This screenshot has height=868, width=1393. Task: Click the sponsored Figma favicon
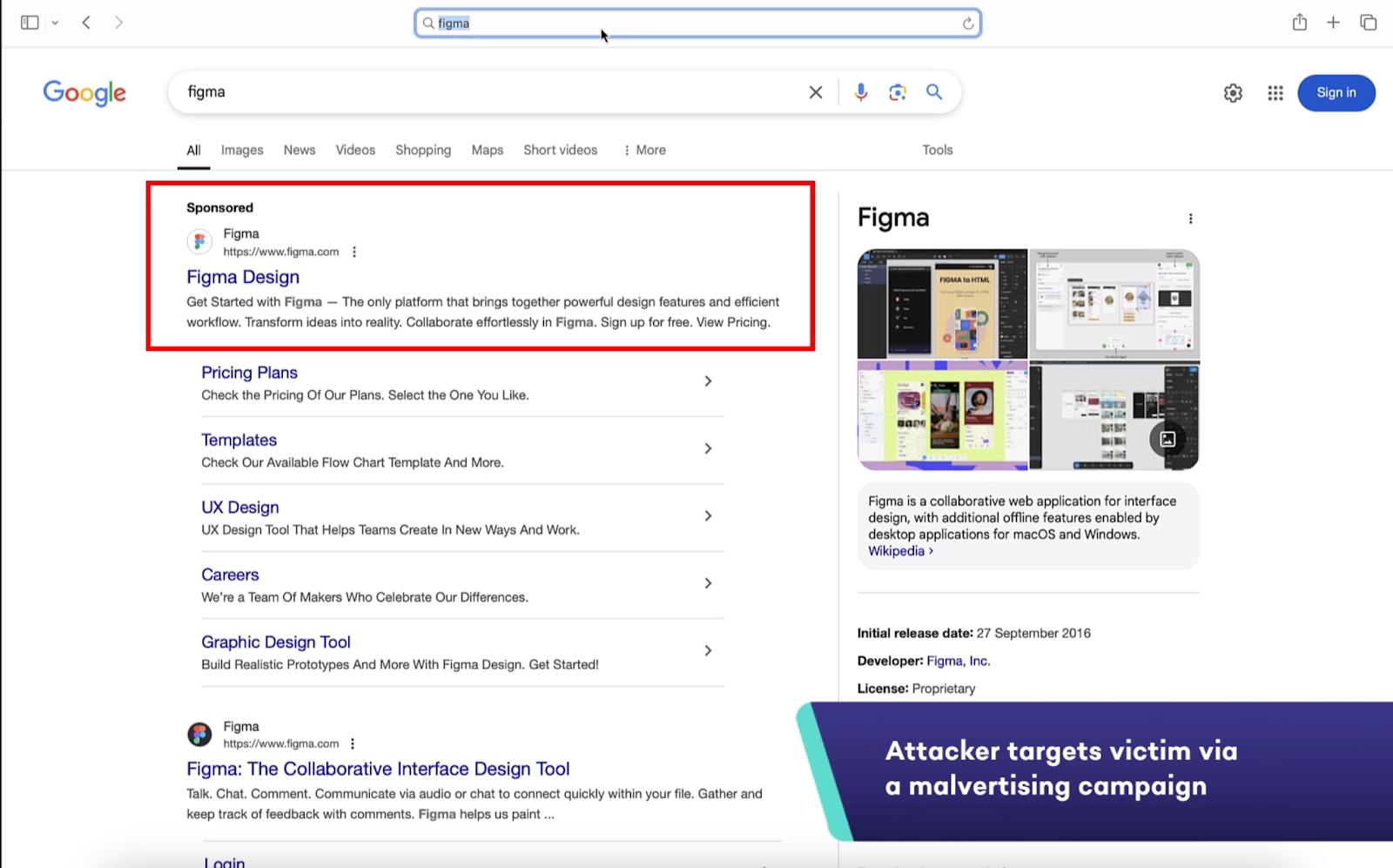click(x=199, y=242)
